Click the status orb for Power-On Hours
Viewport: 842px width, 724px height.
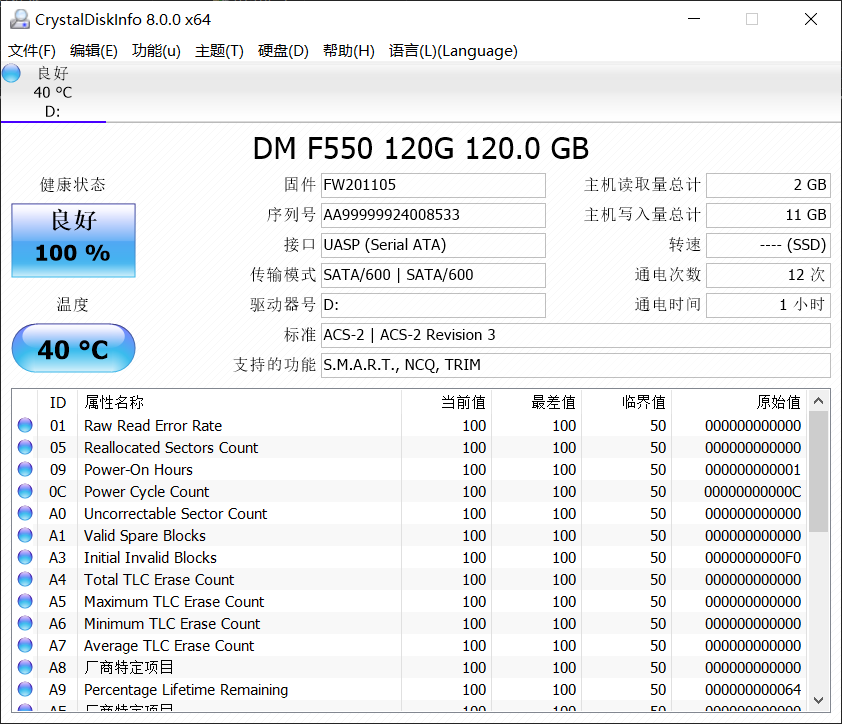(25, 469)
